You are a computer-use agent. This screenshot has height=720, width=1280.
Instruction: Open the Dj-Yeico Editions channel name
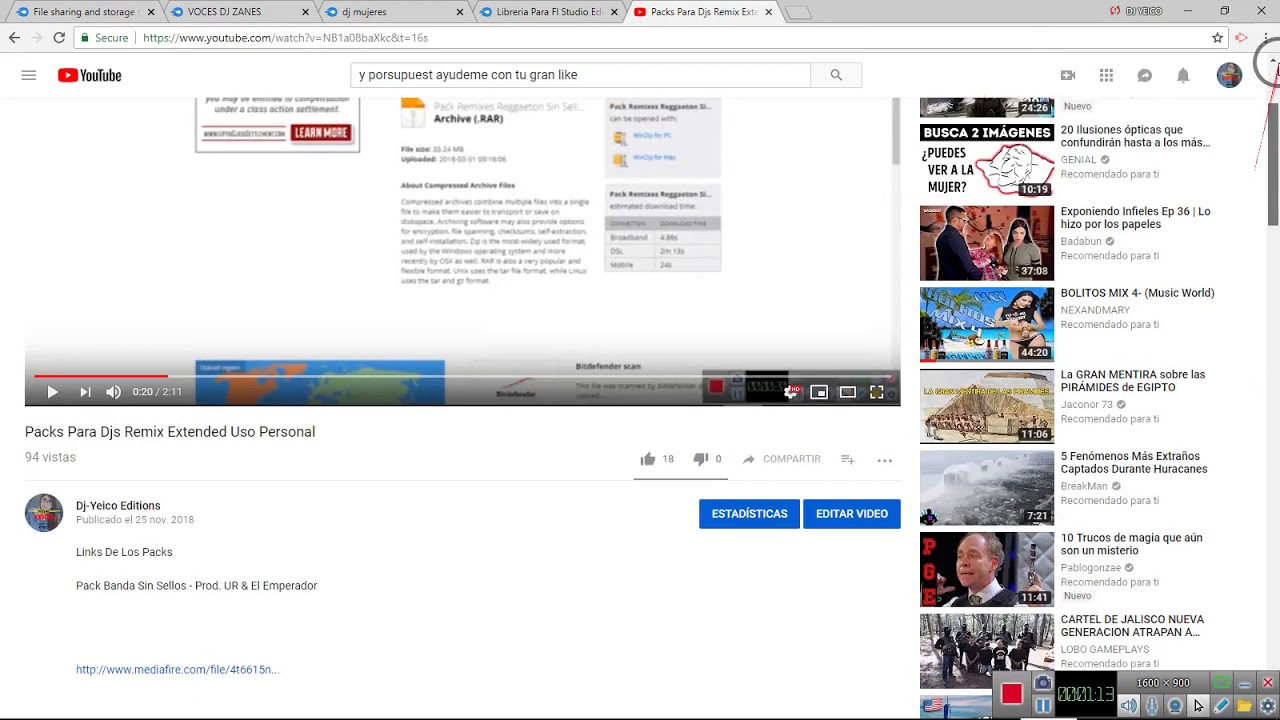coord(118,505)
